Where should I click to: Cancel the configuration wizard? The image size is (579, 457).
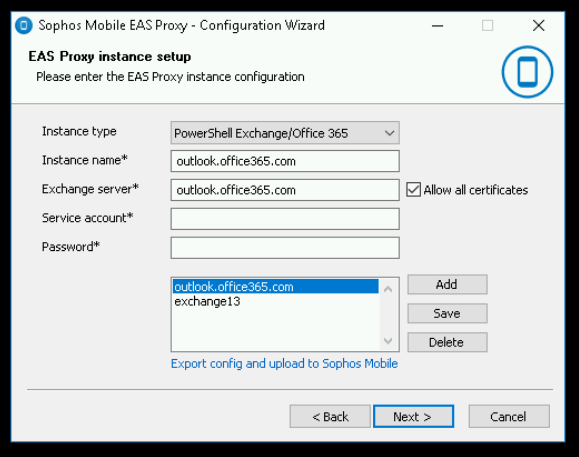tap(509, 416)
